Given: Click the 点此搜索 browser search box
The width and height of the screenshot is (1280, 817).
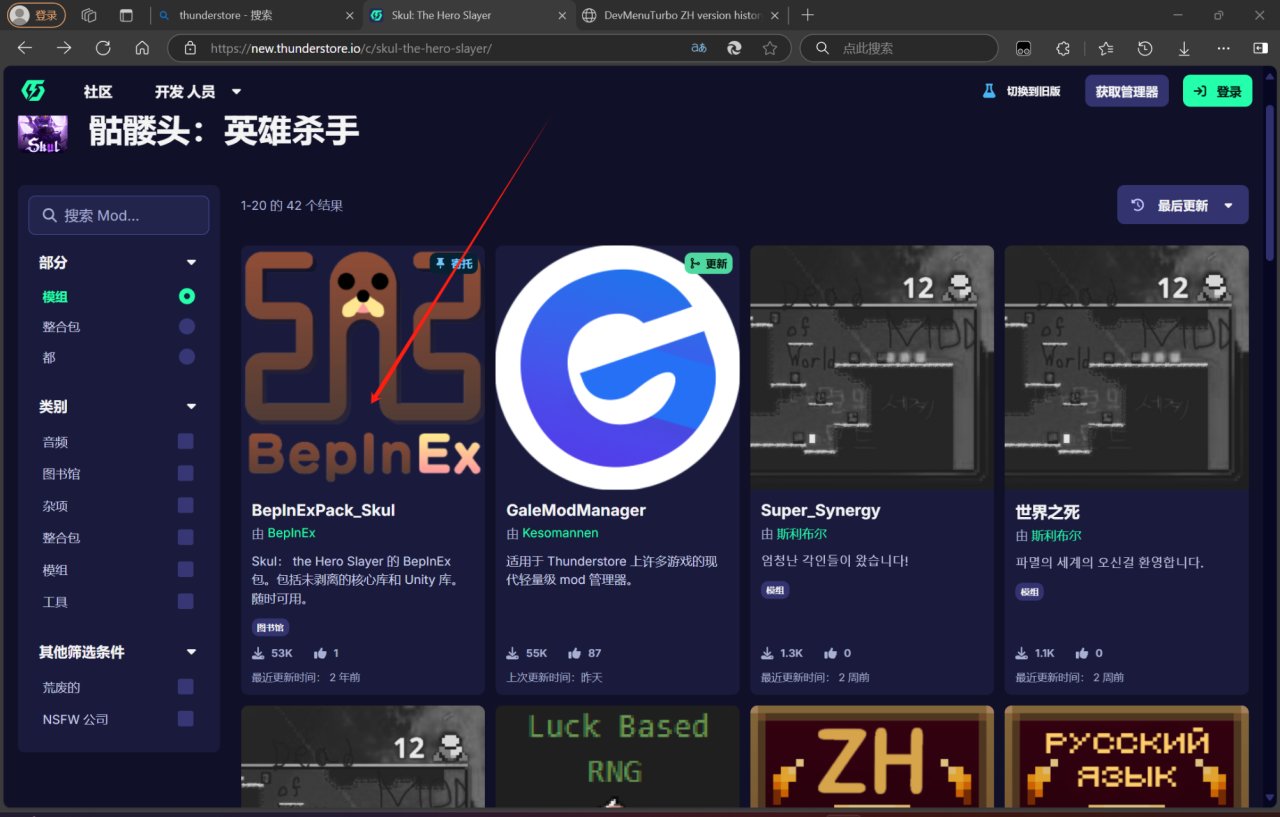Looking at the screenshot, I should (x=899, y=48).
